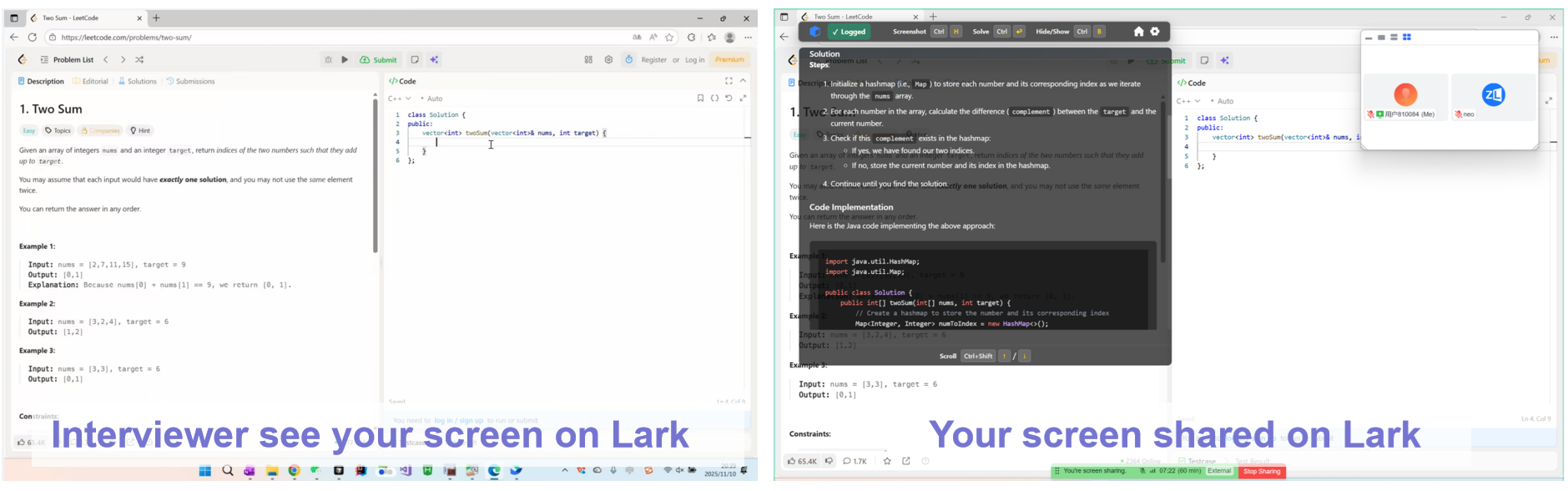Viewport: 1568px width, 491px height.
Task: Click the bookmark icon in code editor toolbar
Action: point(700,99)
